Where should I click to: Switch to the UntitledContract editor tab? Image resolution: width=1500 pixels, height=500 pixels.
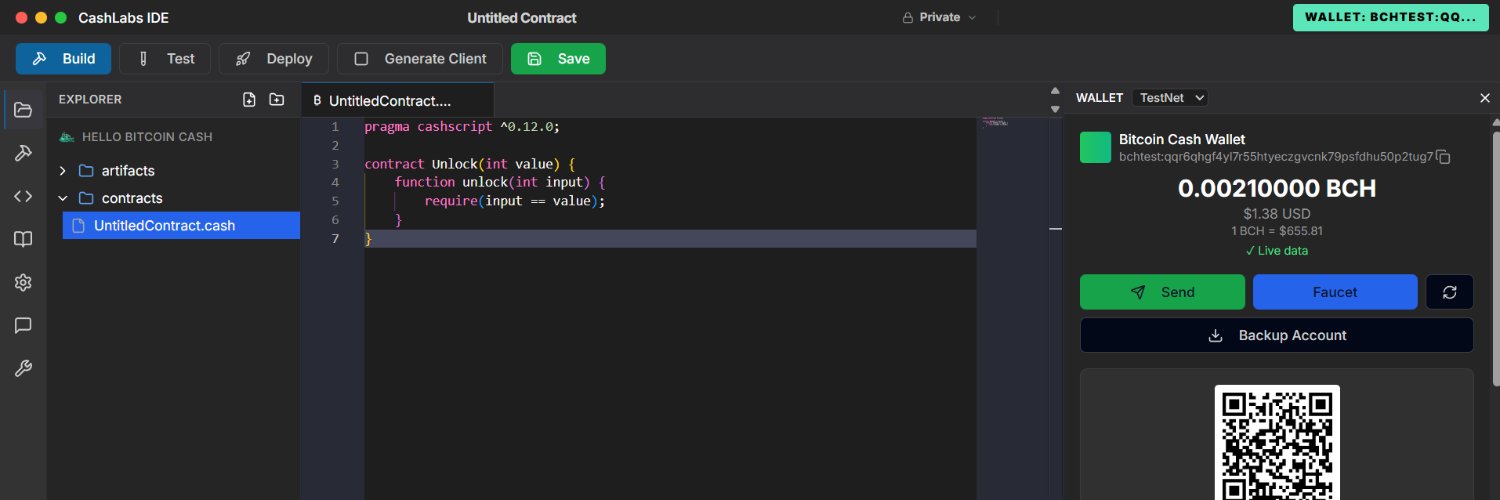pos(397,101)
